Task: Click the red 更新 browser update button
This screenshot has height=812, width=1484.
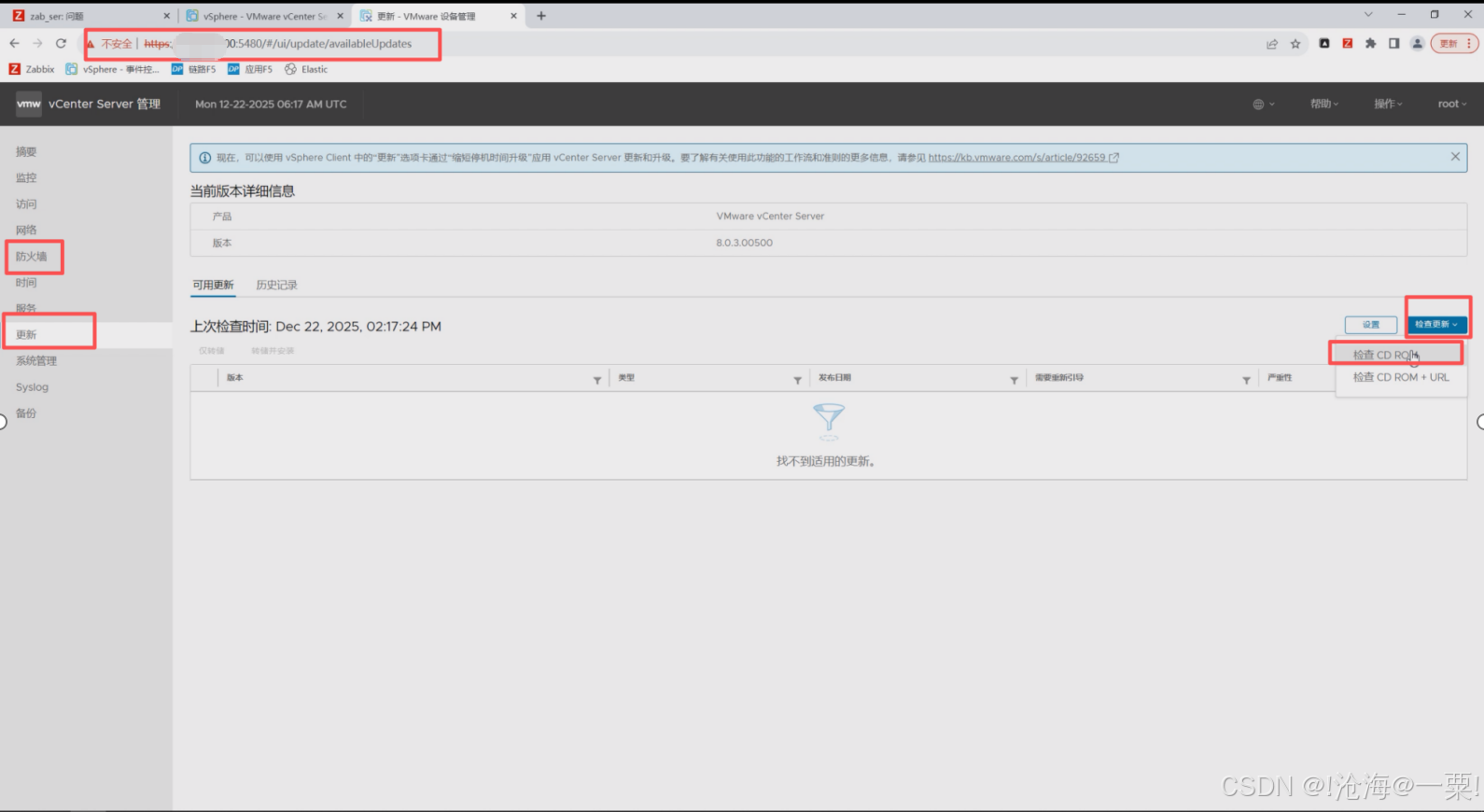Action: (x=1454, y=43)
